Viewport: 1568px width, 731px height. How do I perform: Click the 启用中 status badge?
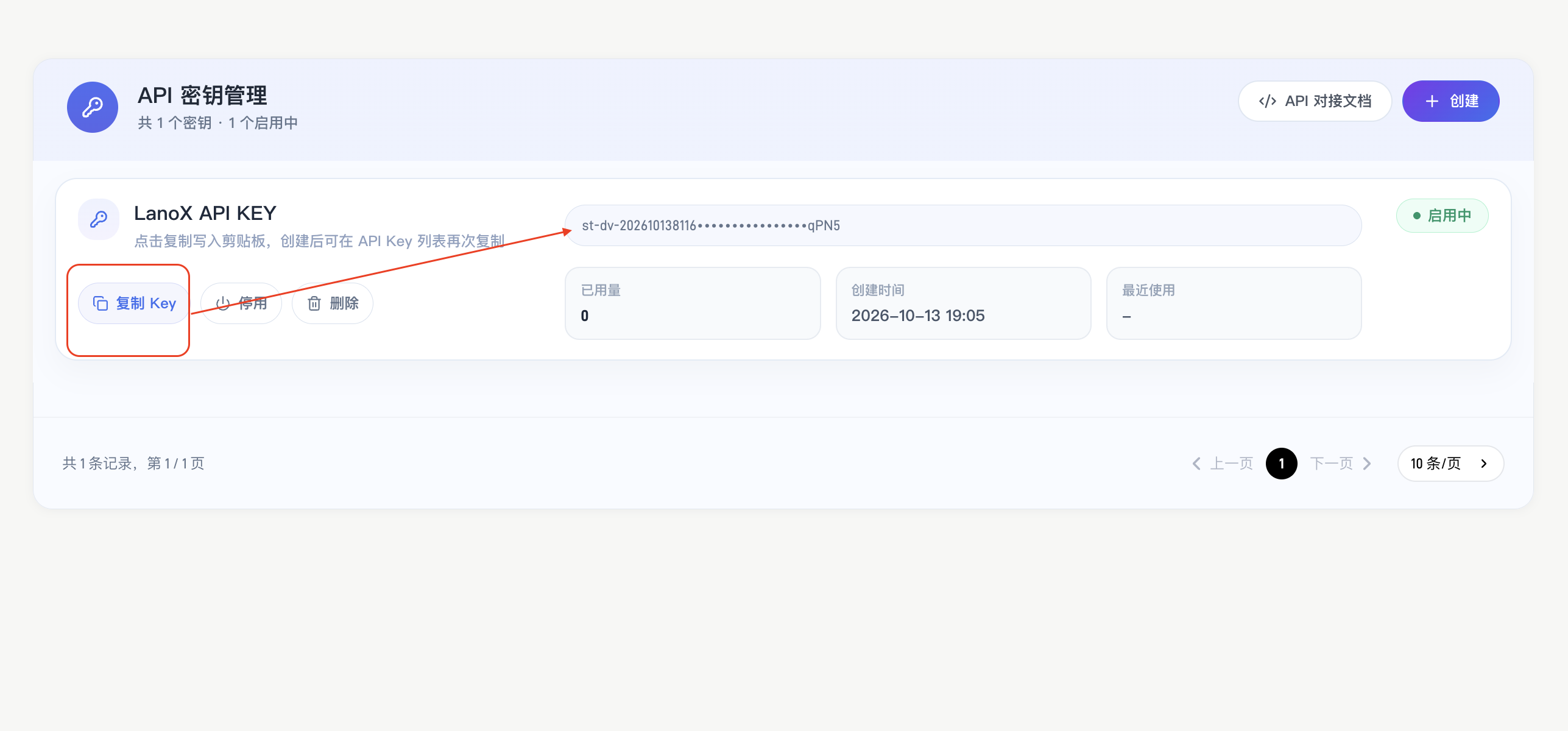click(x=1442, y=216)
